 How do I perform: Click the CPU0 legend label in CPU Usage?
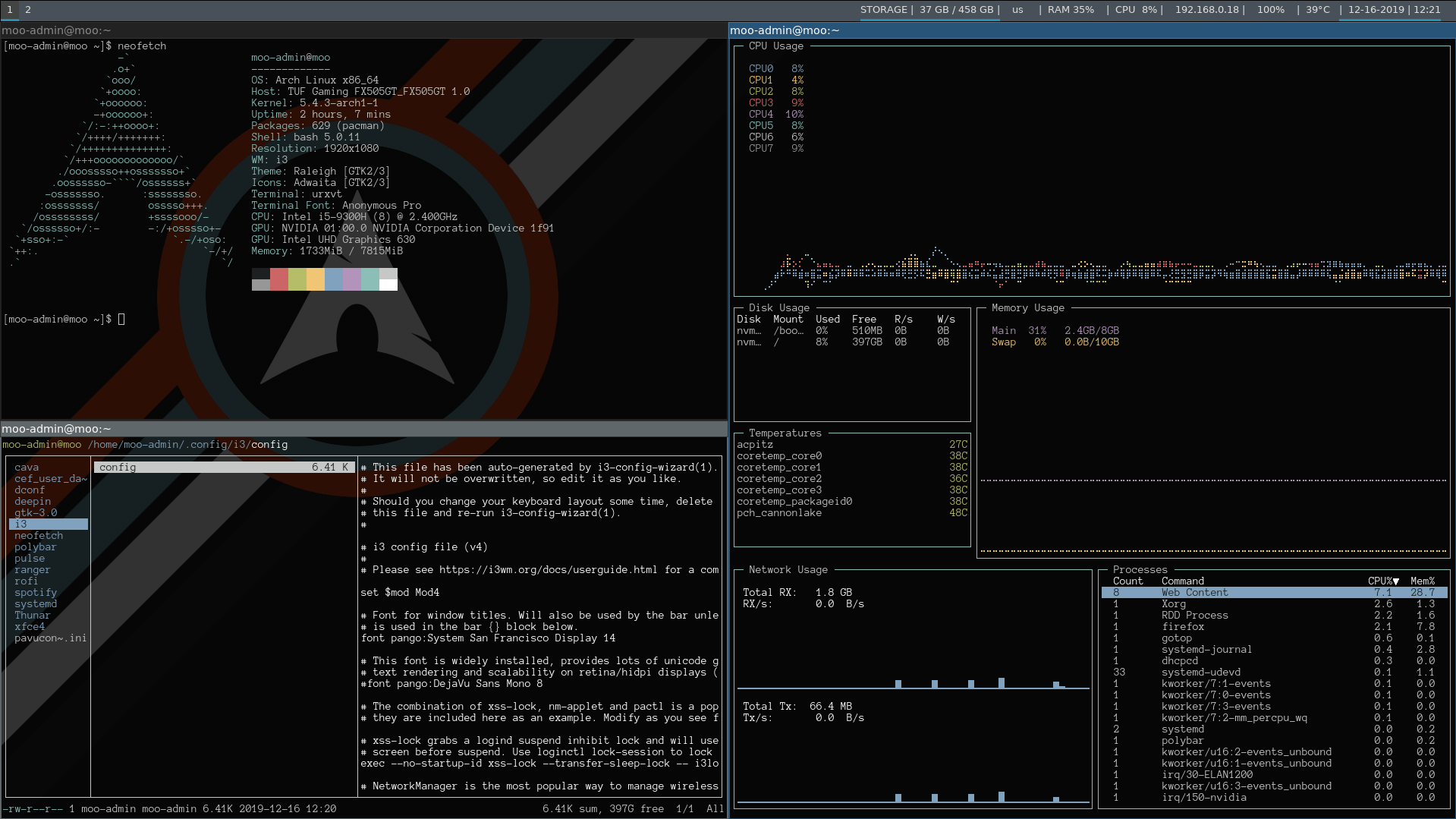(x=761, y=69)
